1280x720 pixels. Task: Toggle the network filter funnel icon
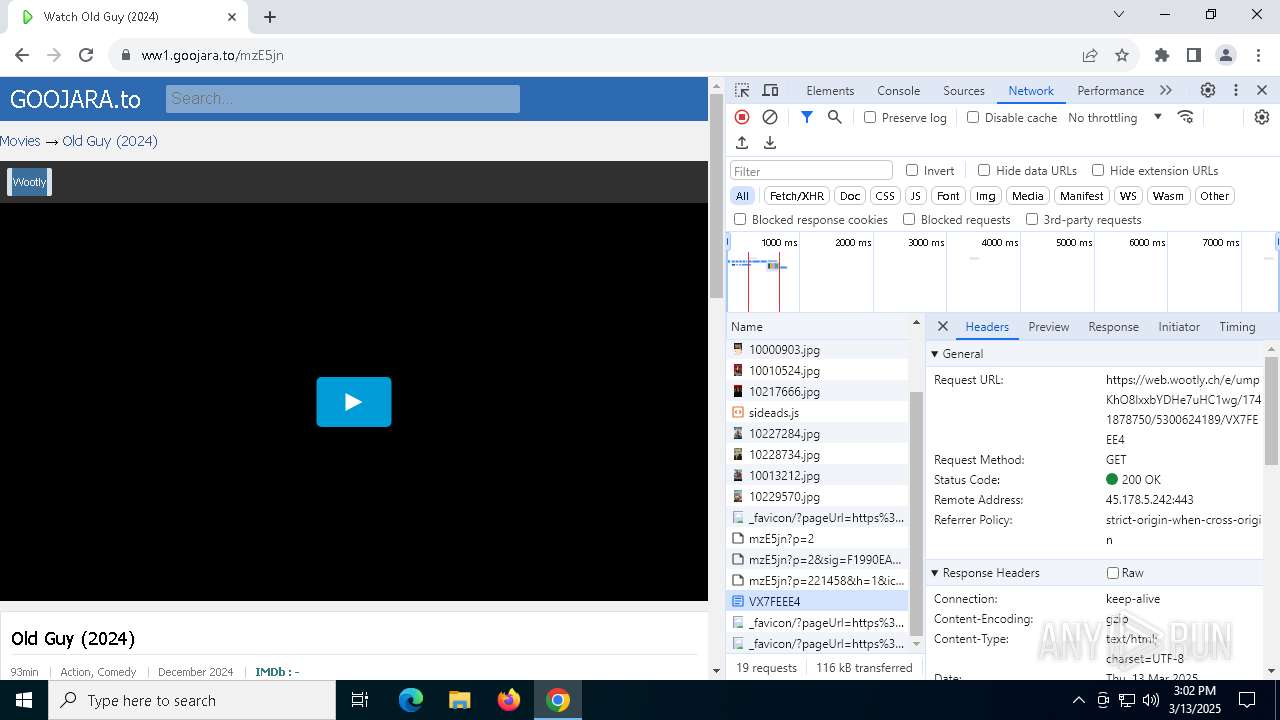(807, 117)
